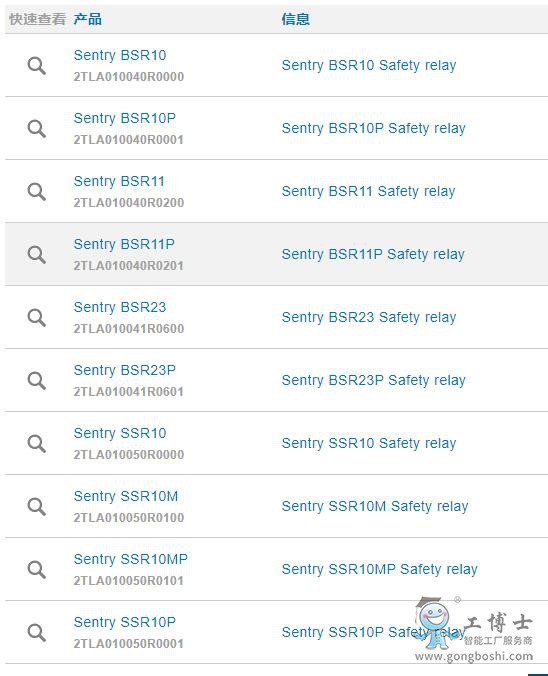
Task: Open quick view for Sentry BSR11P
Action: 37,254
